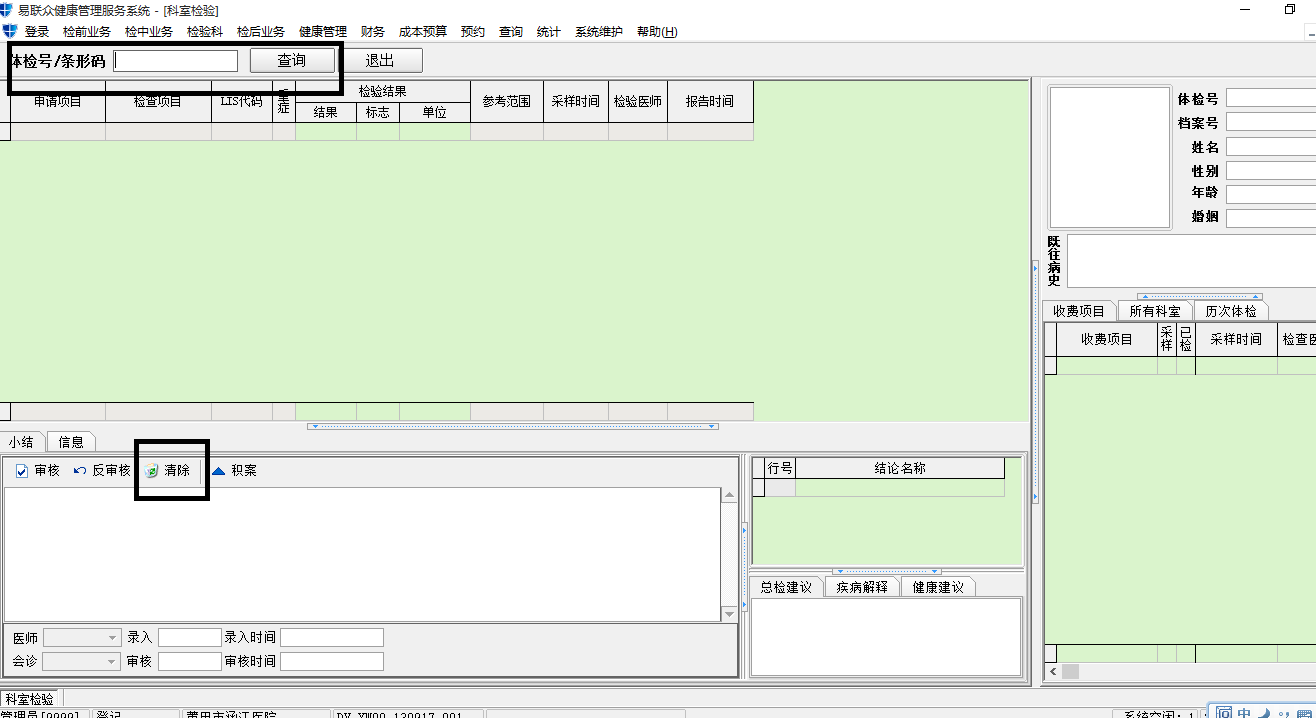Open the 健康管理 menu
Image resolution: width=1316 pixels, height=718 pixels.
pyautogui.click(x=323, y=32)
